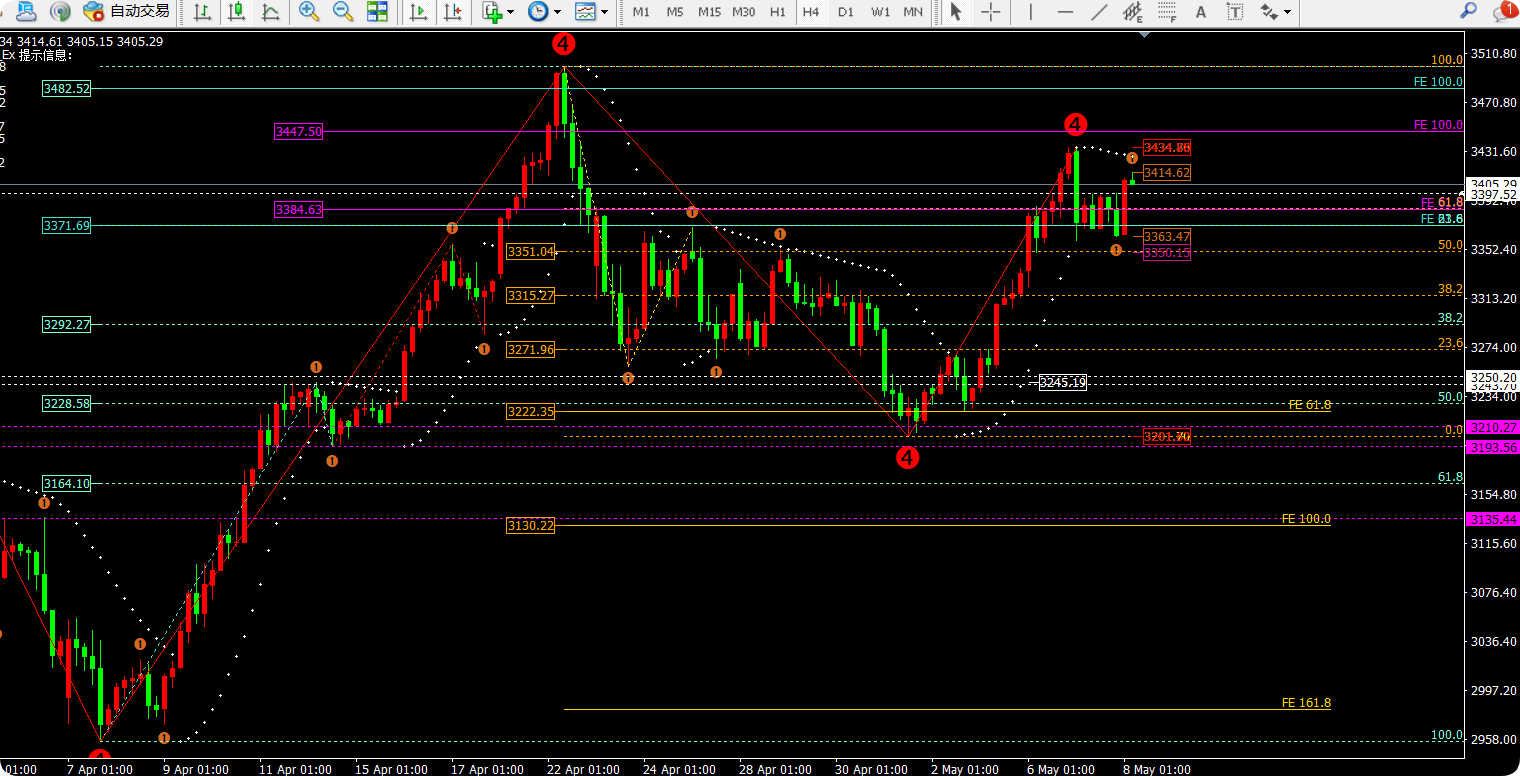Open chat notifications with red badge
The image size is (1520, 776).
1503,12
